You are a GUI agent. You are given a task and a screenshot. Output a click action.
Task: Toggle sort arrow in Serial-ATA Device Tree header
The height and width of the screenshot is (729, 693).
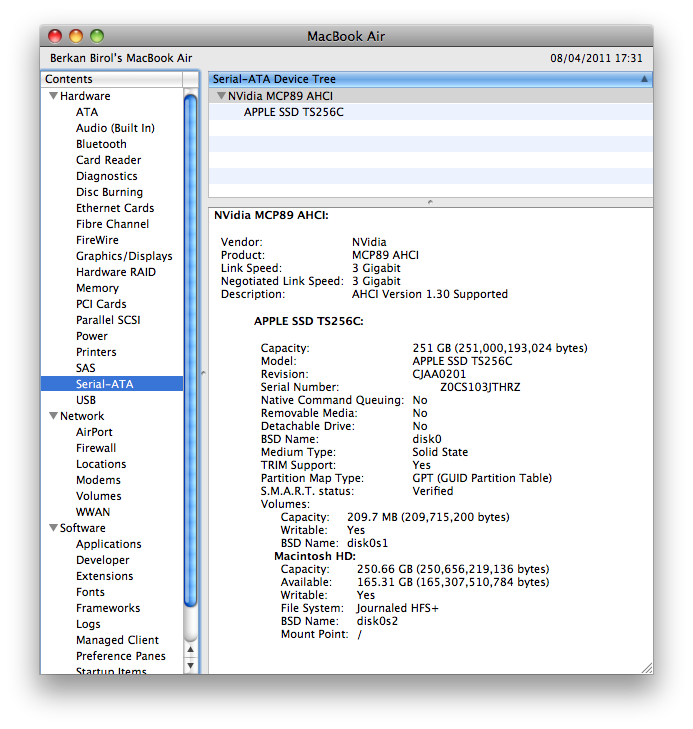(644, 79)
